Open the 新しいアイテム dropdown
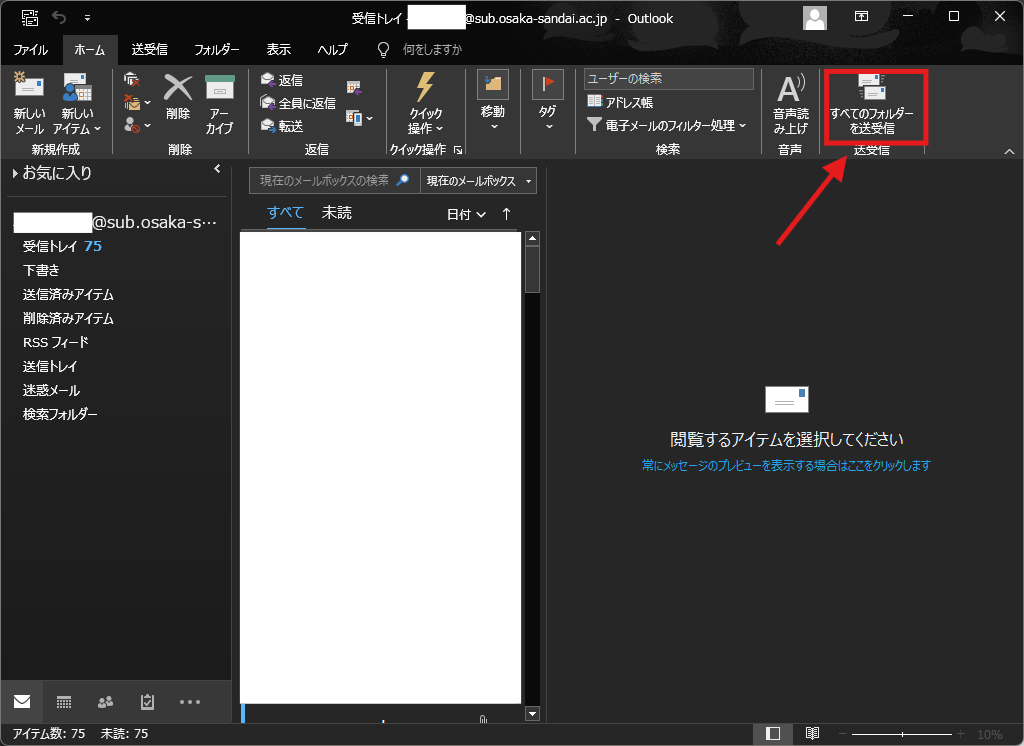Viewport: 1024px width, 746px height. click(x=77, y=103)
